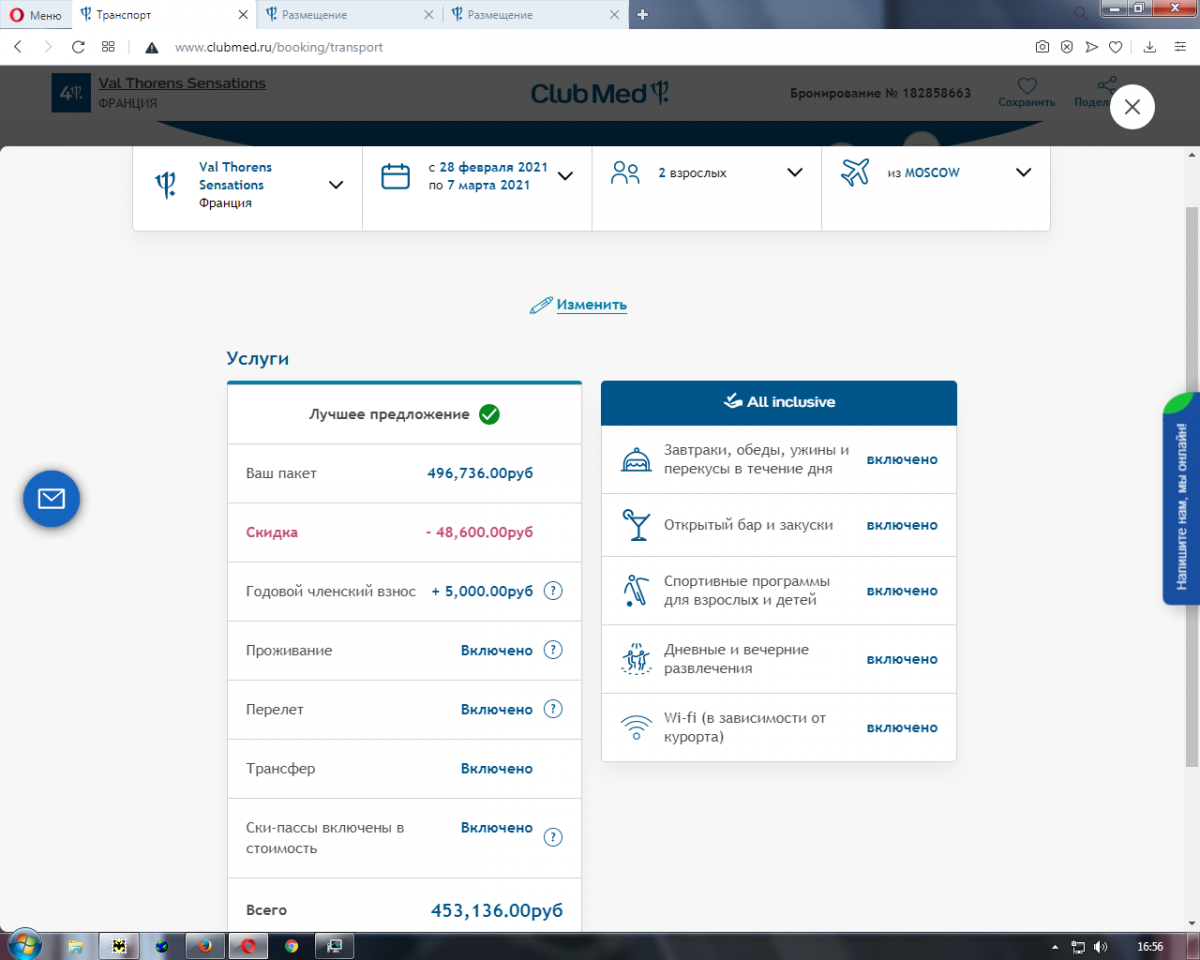1200x960 pixels.
Task: Expand the Val Thorens Sensations resort dropdown
Action: click(336, 185)
